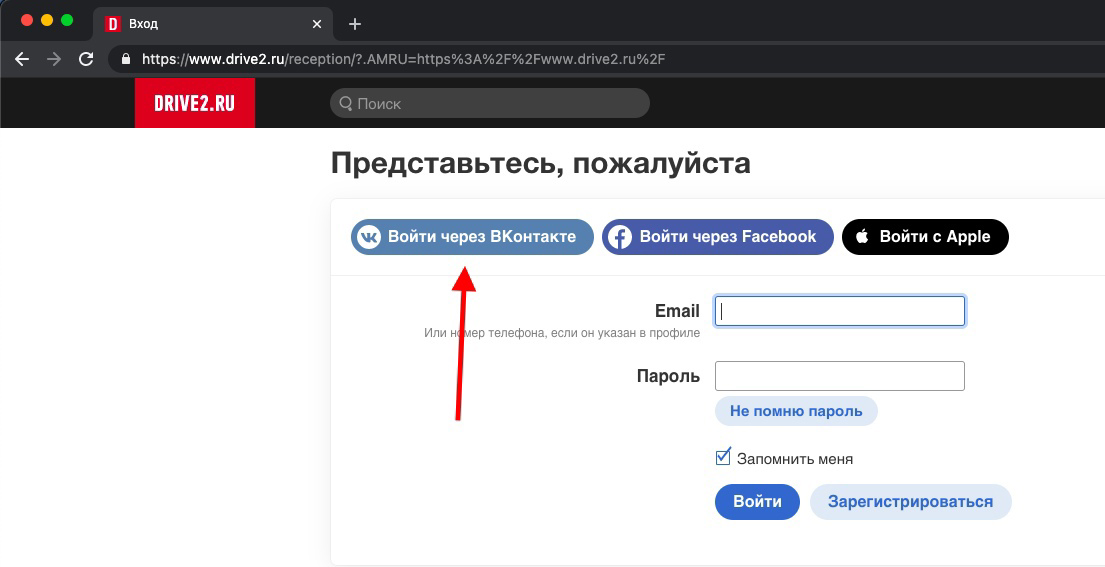This screenshot has height=567, width=1105.
Task: Open the Зарегистрироваться registration button
Action: (x=910, y=502)
